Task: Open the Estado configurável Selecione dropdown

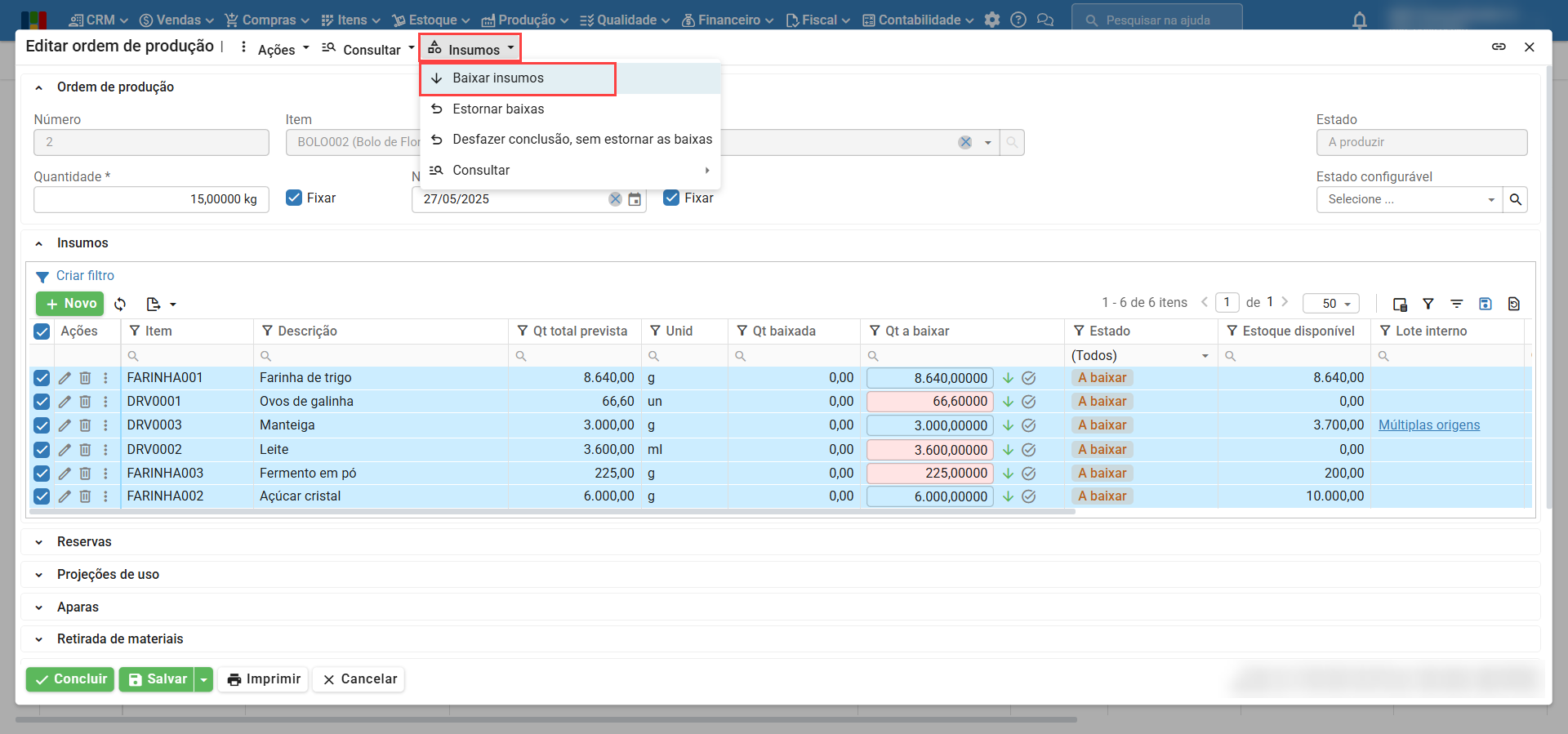Action: click(1409, 199)
